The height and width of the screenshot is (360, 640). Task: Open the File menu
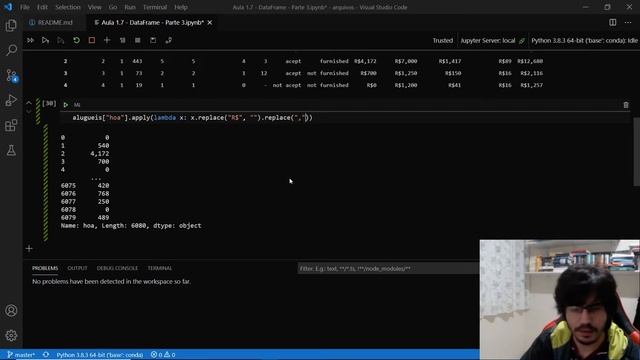pyautogui.click(x=25, y=7)
